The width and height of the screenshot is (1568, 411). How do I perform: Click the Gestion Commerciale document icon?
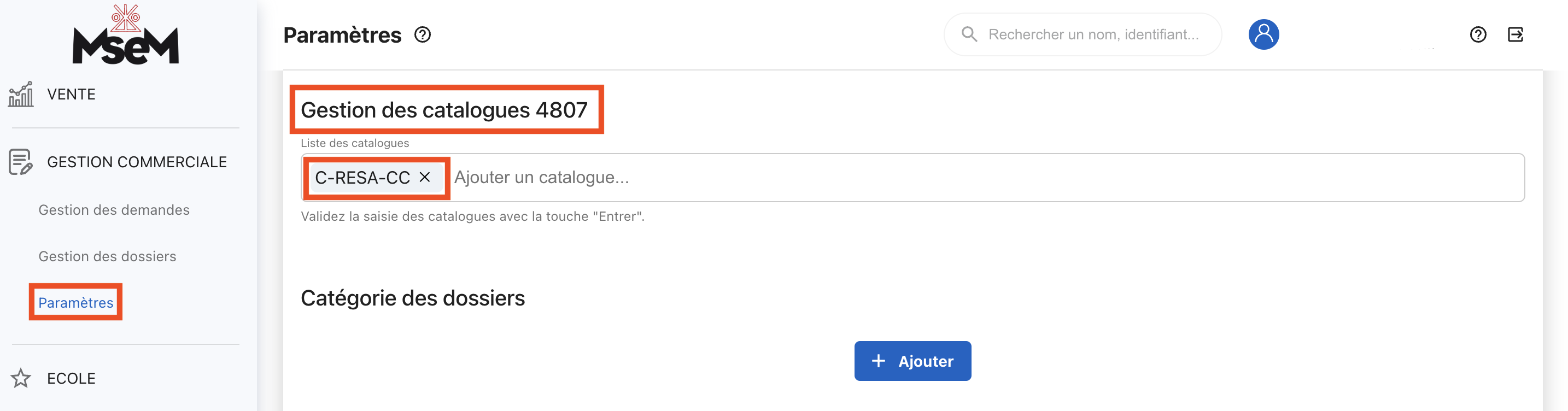click(x=20, y=162)
